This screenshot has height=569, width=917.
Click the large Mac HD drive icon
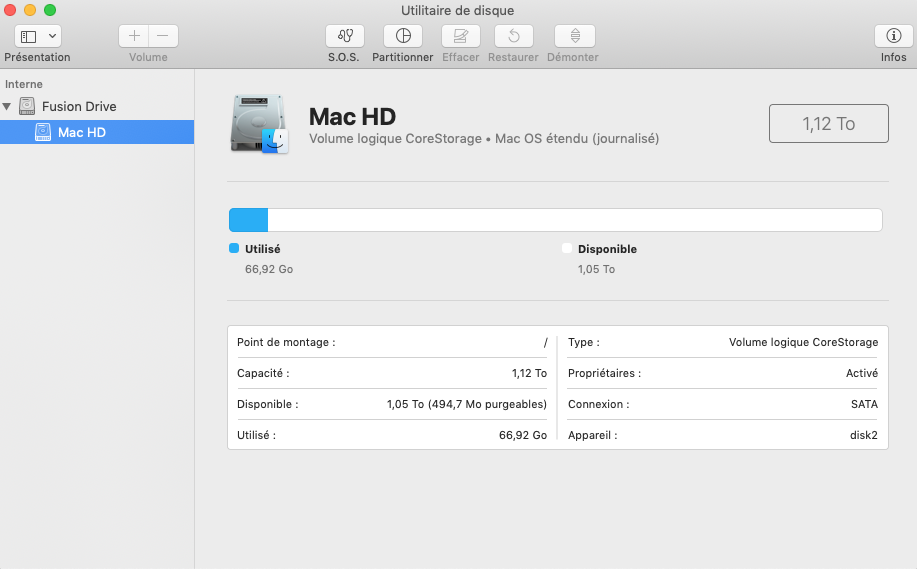[x=259, y=124]
